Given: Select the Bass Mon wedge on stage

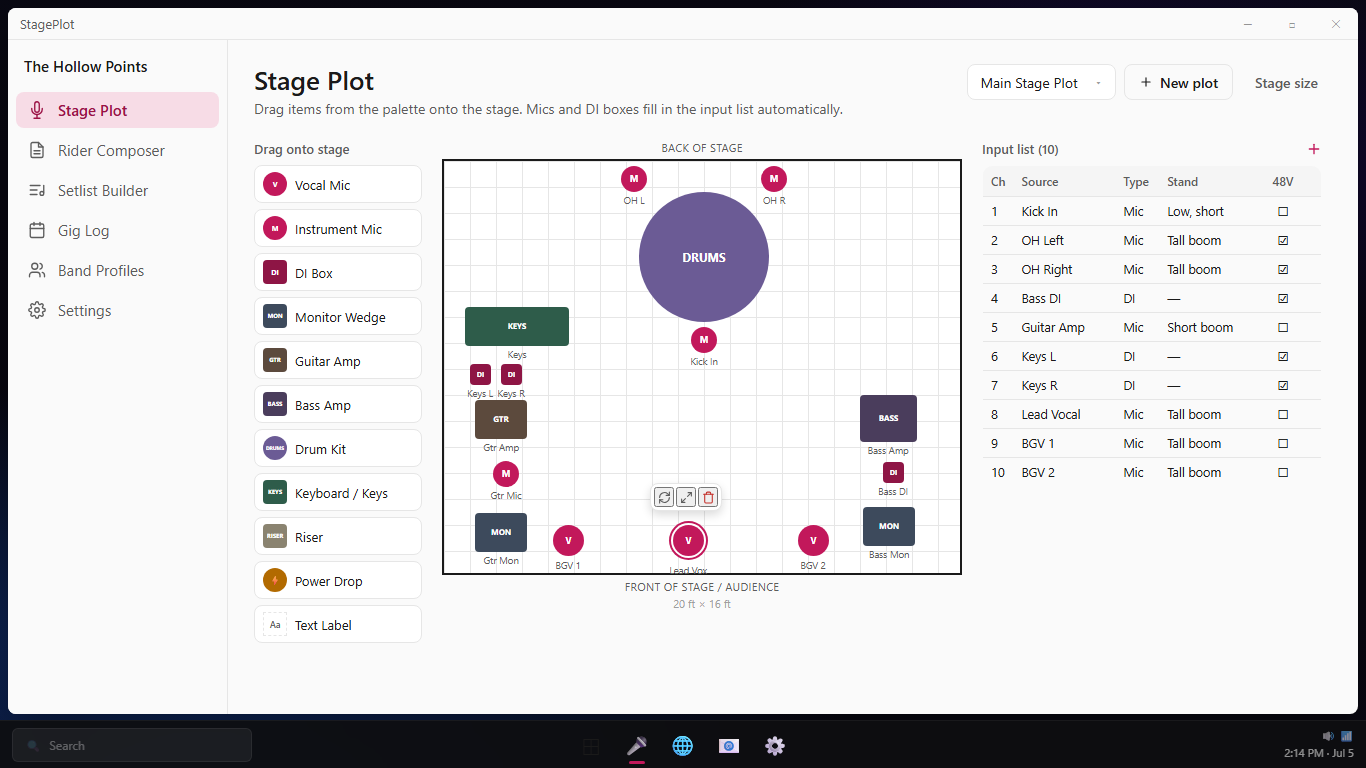Looking at the screenshot, I should click(x=889, y=526).
